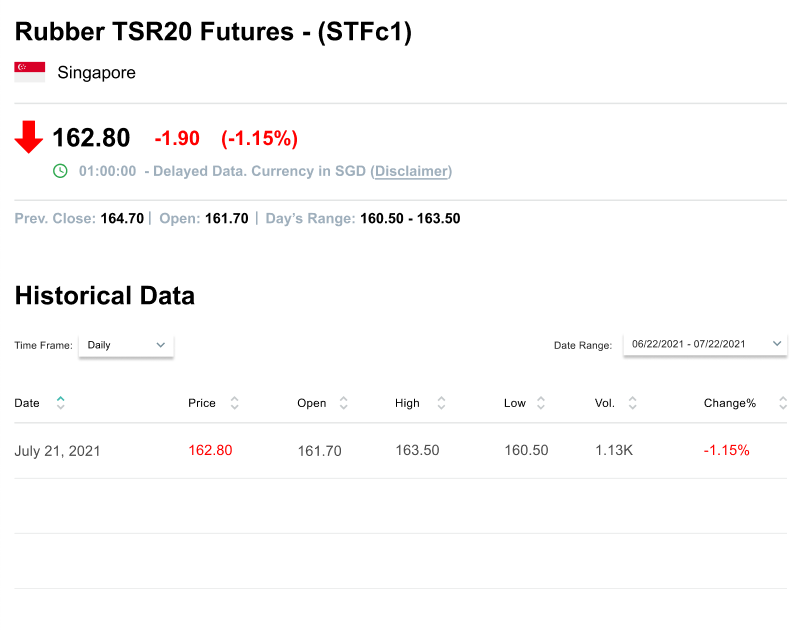The height and width of the screenshot is (630, 802).
Task: Open the Daily time frame dropdown
Action: coord(126,345)
